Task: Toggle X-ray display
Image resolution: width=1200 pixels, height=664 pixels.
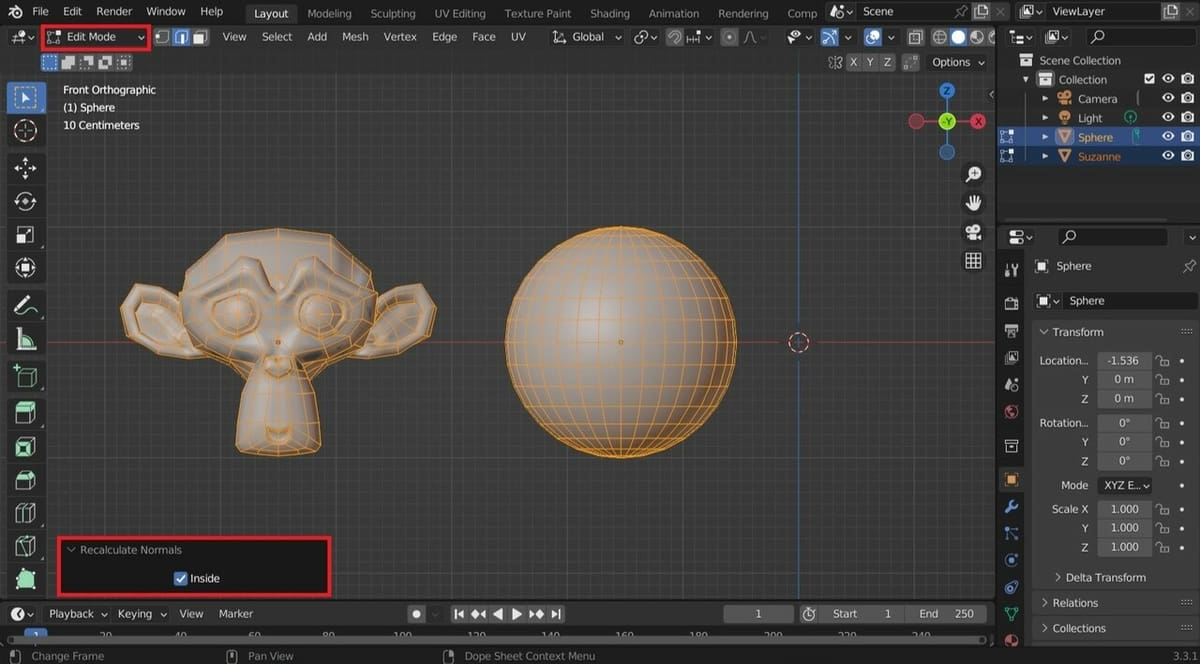Action: coord(915,37)
